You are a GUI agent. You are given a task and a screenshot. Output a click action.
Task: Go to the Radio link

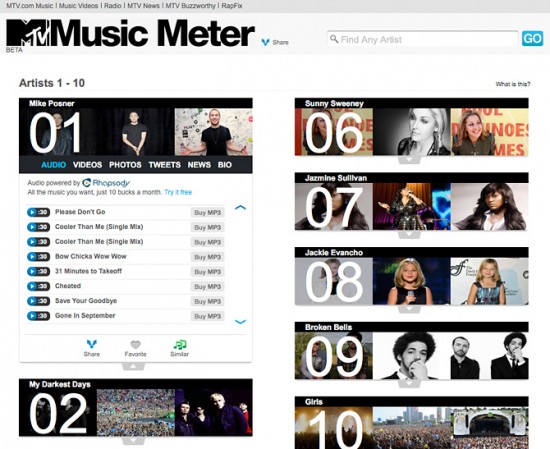point(113,6)
